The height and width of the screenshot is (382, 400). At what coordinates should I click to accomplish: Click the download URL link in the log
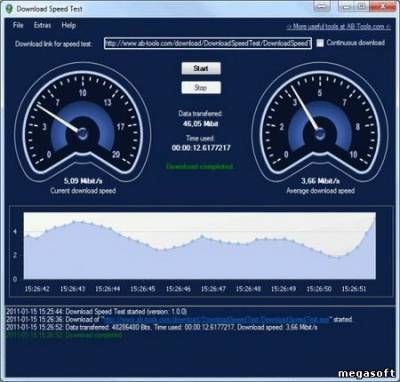tap(217, 319)
